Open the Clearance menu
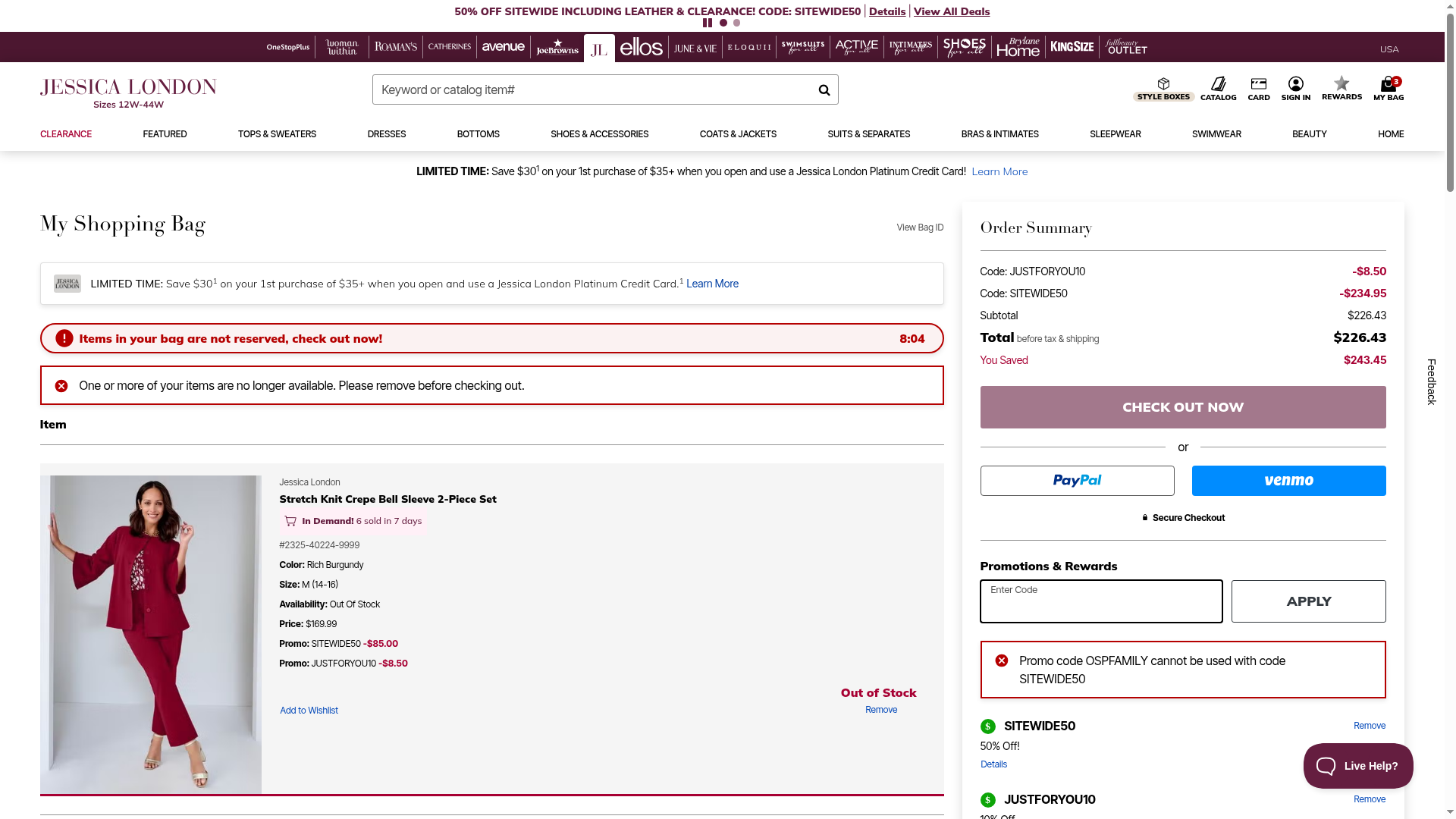Image resolution: width=1456 pixels, height=819 pixels. click(x=66, y=134)
